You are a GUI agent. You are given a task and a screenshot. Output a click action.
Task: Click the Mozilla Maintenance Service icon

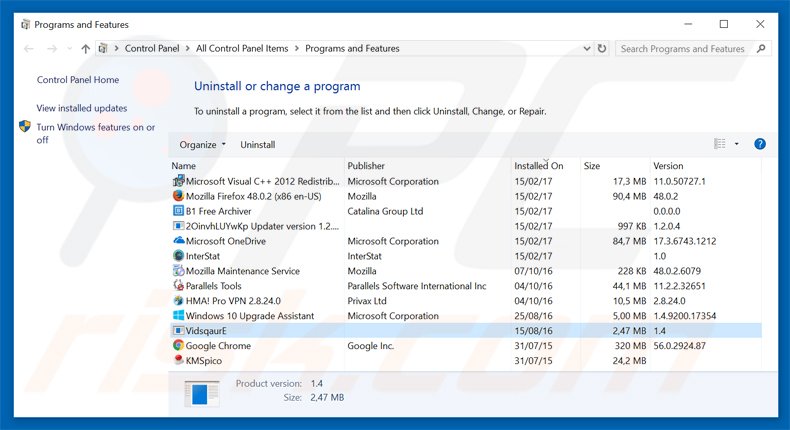(x=178, y=271)
